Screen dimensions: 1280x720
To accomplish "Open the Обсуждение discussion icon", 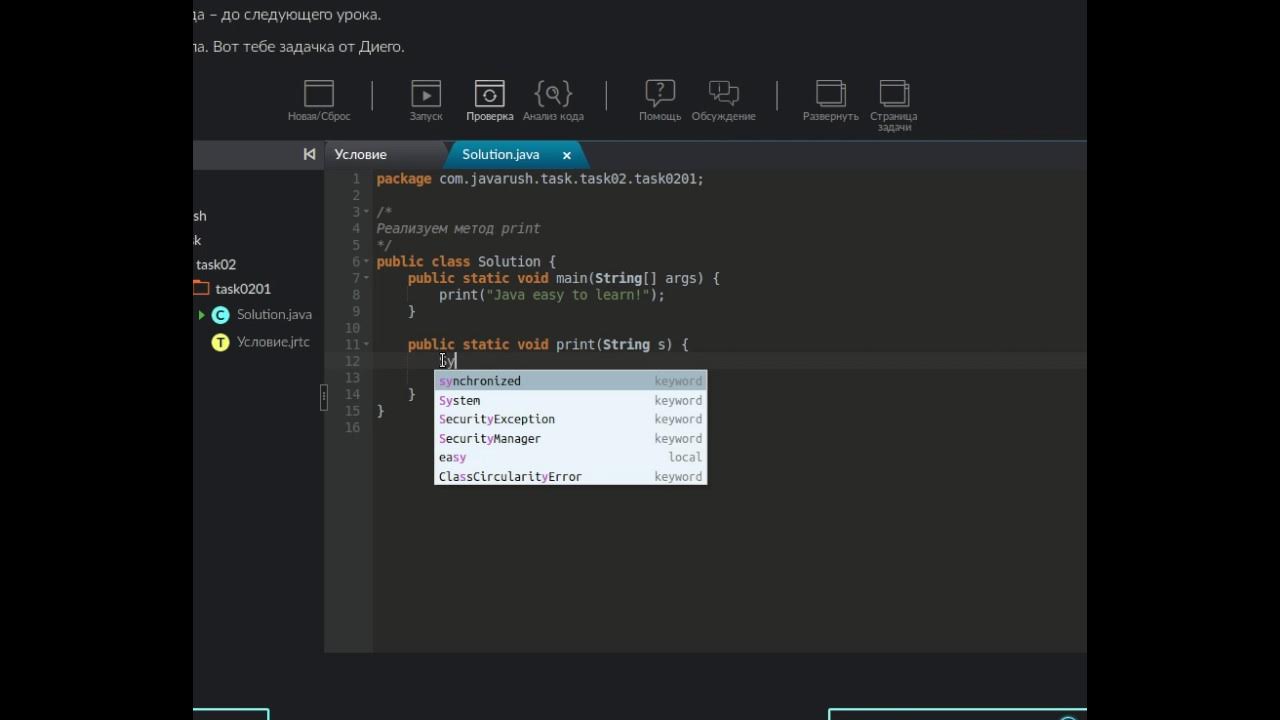I will tap(723, 94).
